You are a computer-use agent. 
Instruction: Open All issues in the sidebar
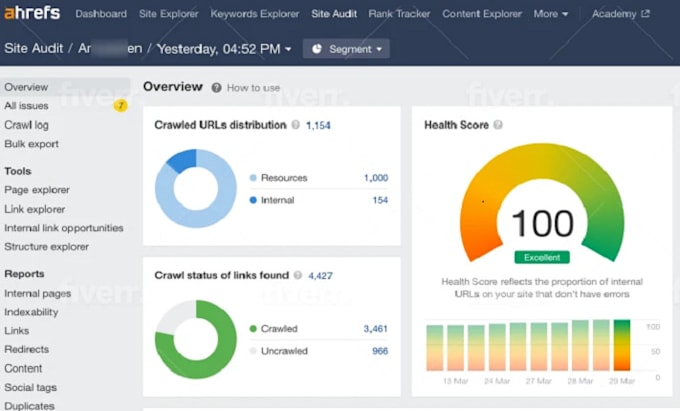point(26,106)
